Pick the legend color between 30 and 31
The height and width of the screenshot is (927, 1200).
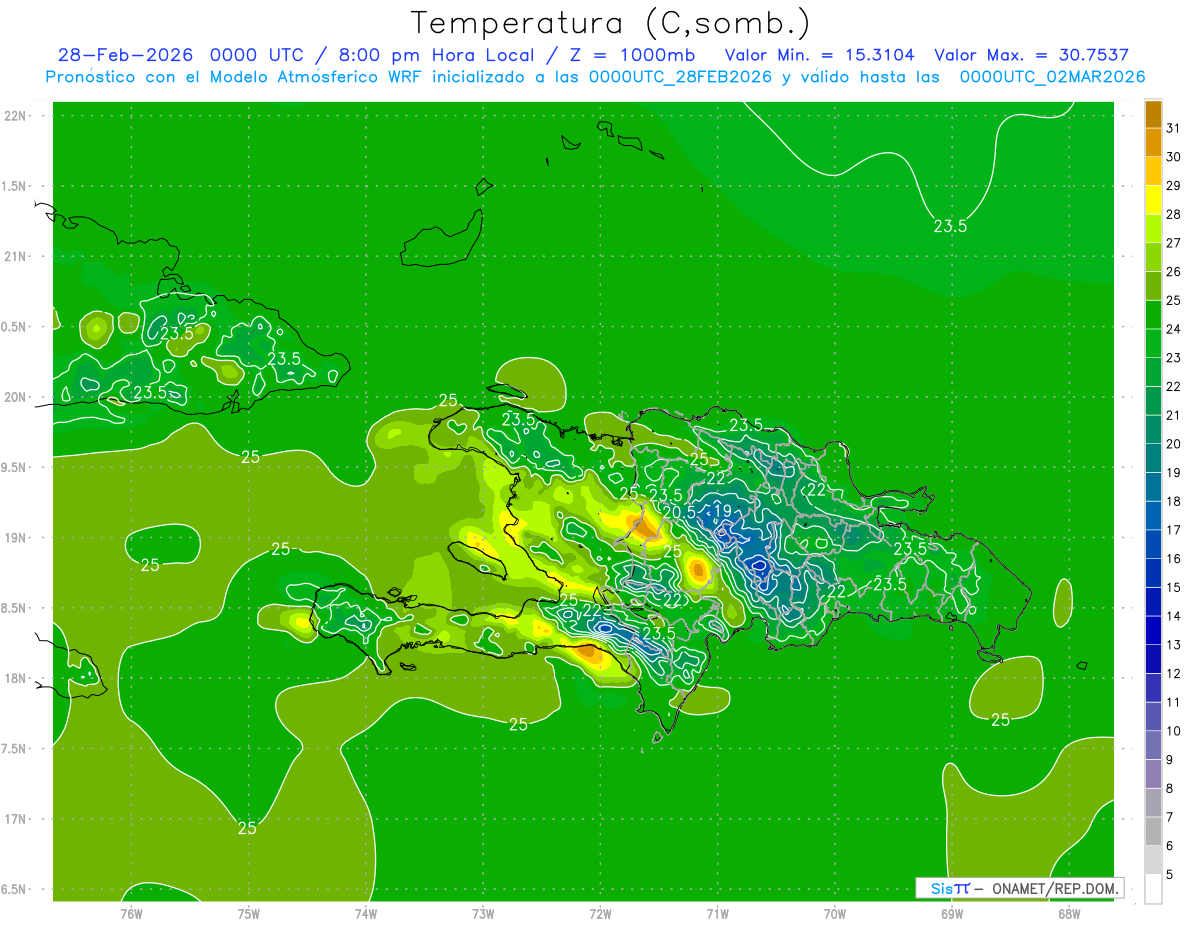coord(1153,143)
